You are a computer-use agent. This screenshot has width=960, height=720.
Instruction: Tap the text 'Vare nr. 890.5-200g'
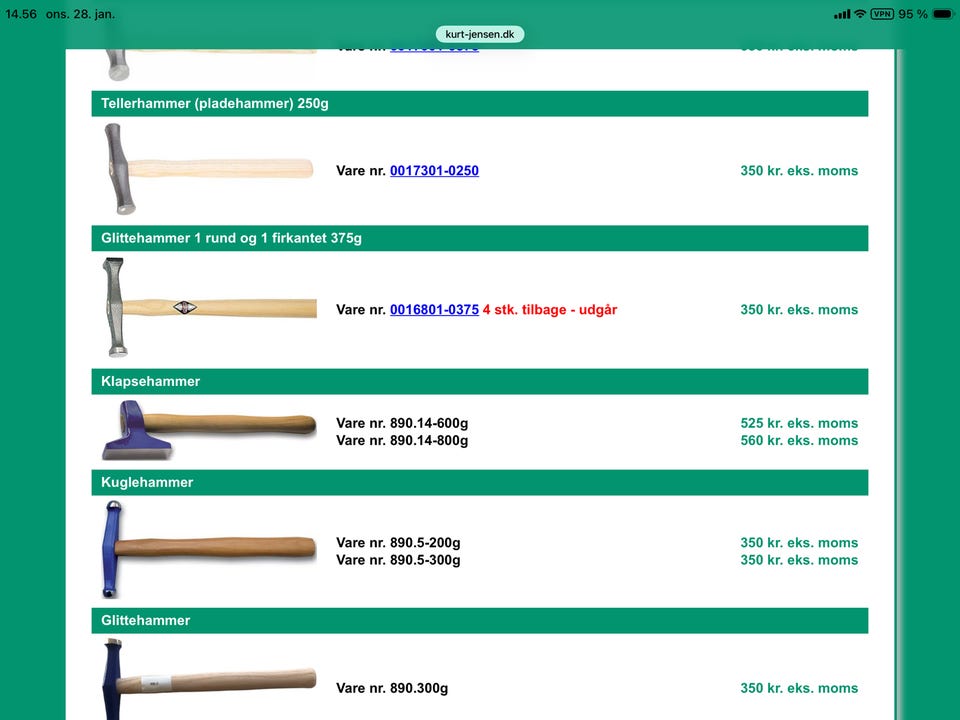(398, 542)
